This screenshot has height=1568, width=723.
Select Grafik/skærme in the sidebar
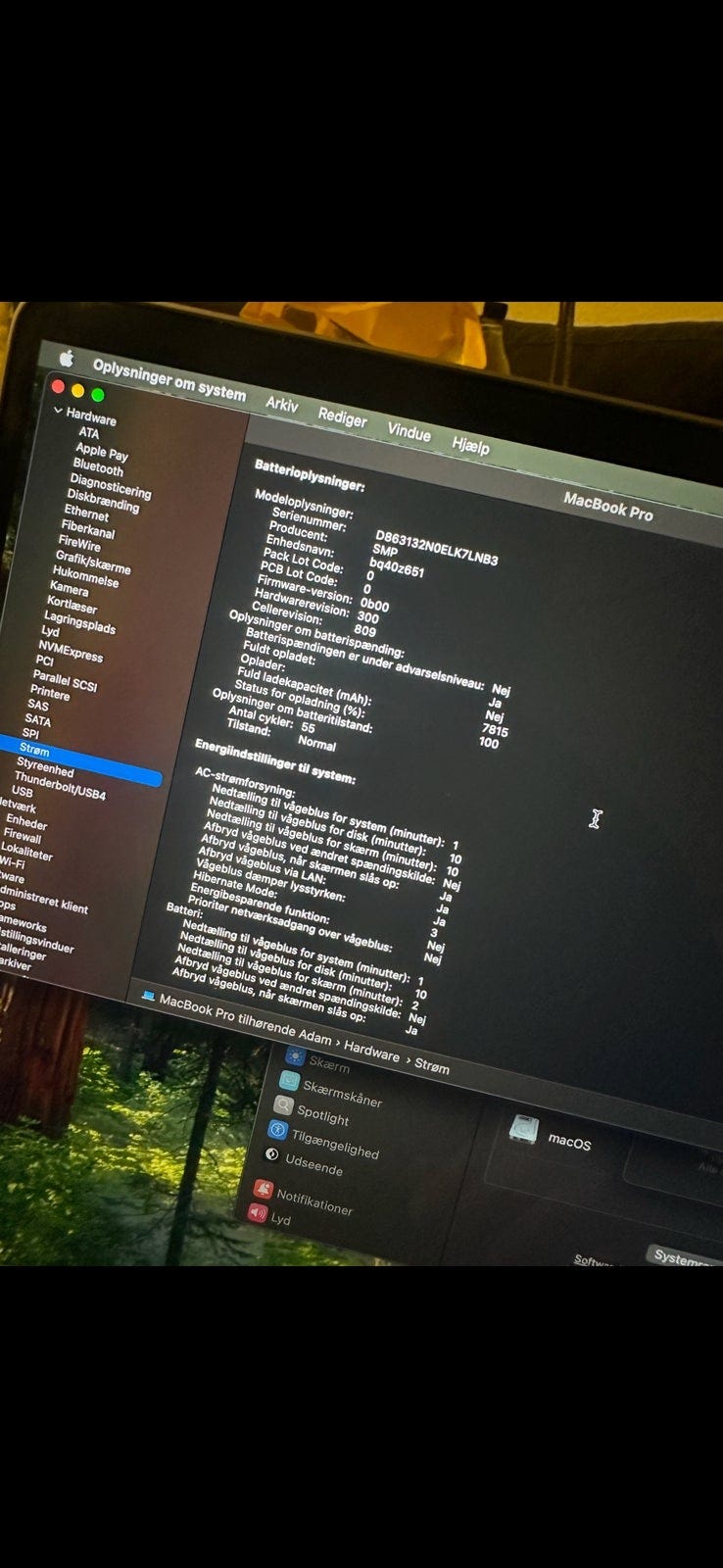(93, 563)
